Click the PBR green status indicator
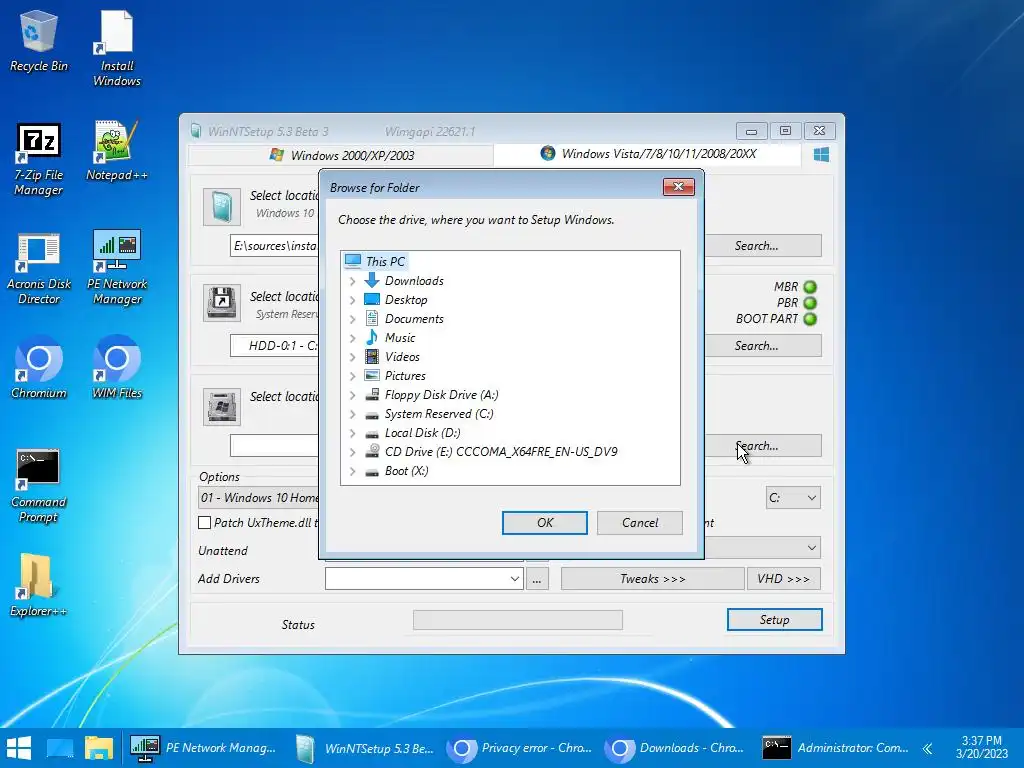Viewport: 1024px width, 768px height. pos(810,303)
